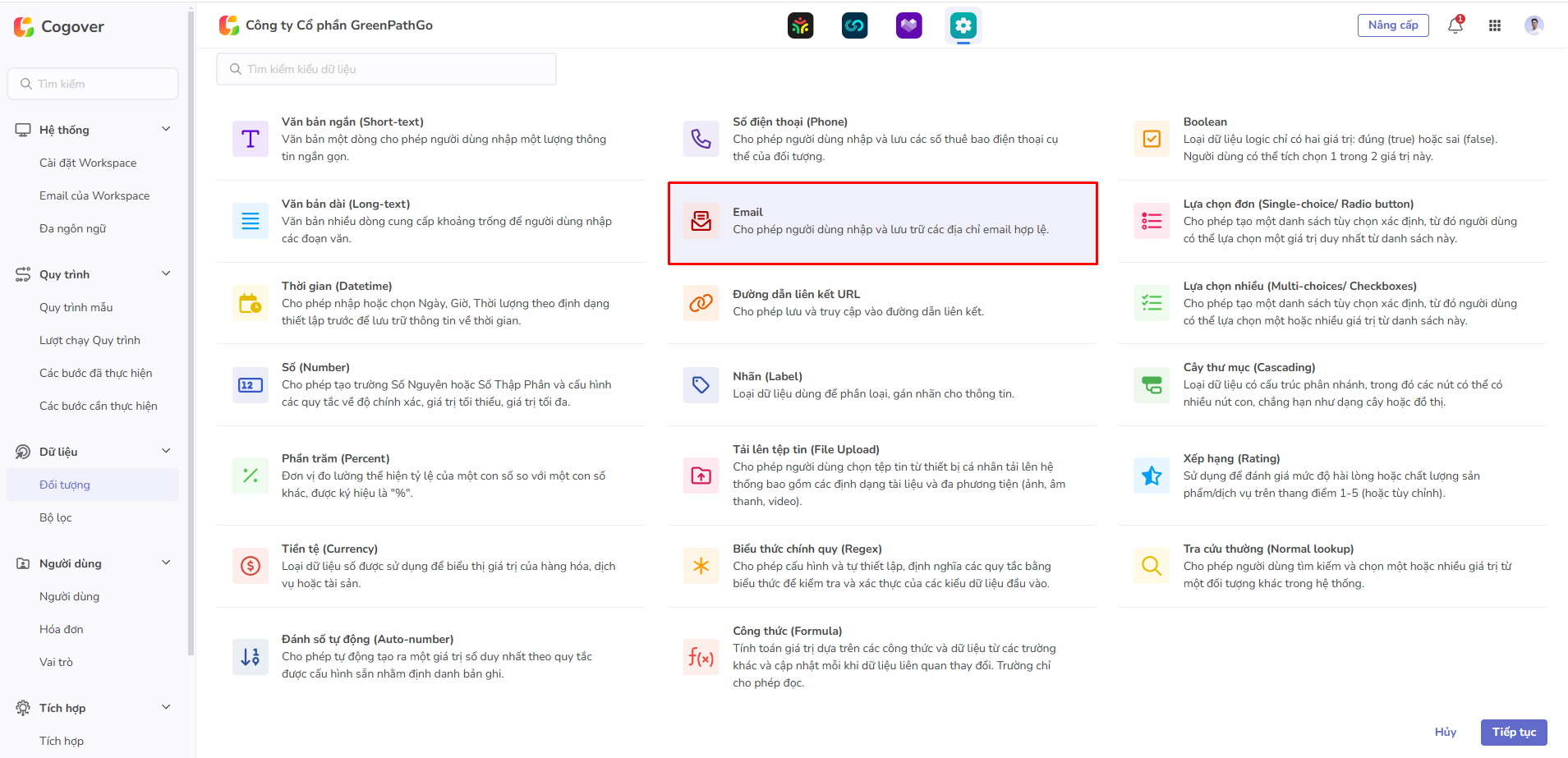
Task: Collapse the Quy trình section
Action: 167,273
